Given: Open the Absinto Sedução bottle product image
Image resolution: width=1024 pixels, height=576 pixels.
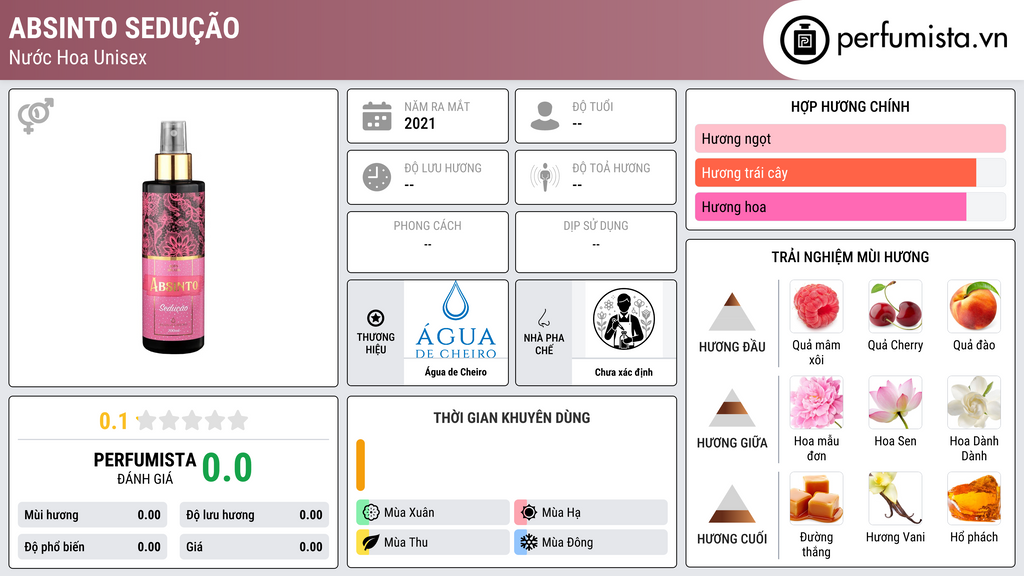Looking at the screenshot, I should (x=174, y=237).
